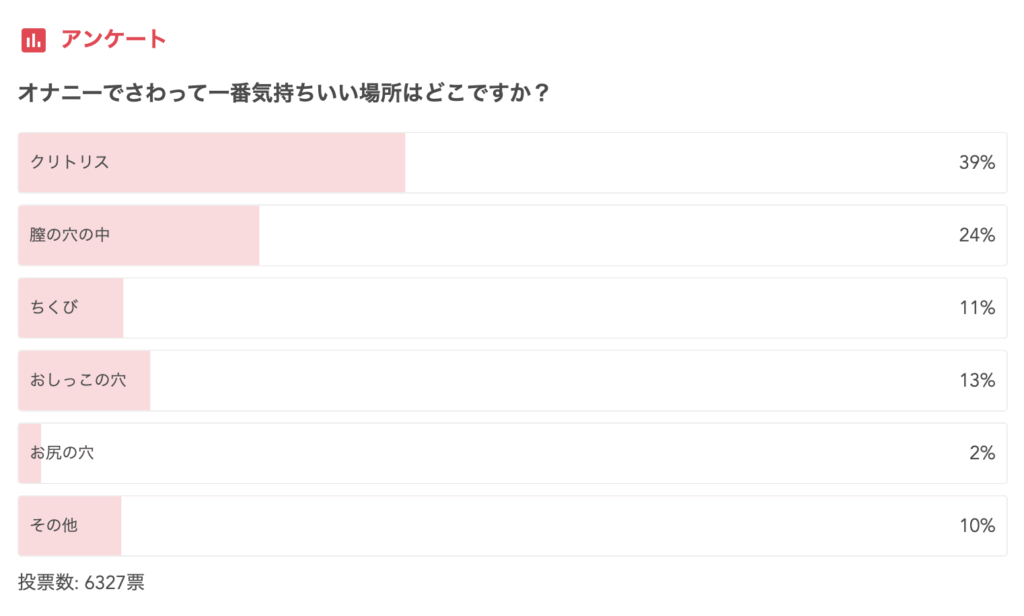
Task: Click the pink filled bar of 39% row
Action: [x=212, y=163]
